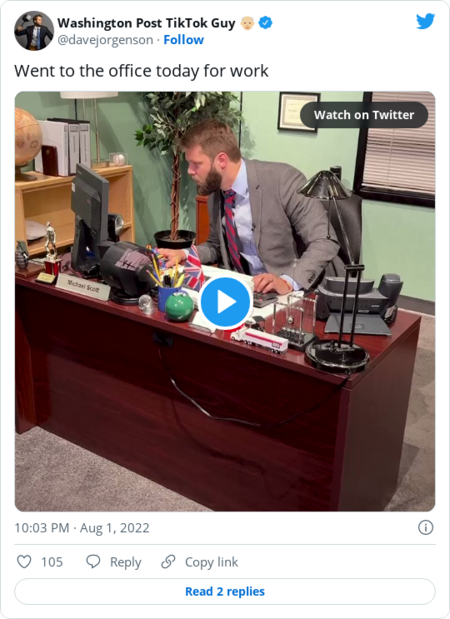
Task: Follow @davejorgenson
Action: pyautogui.click(x=184, y=40)
